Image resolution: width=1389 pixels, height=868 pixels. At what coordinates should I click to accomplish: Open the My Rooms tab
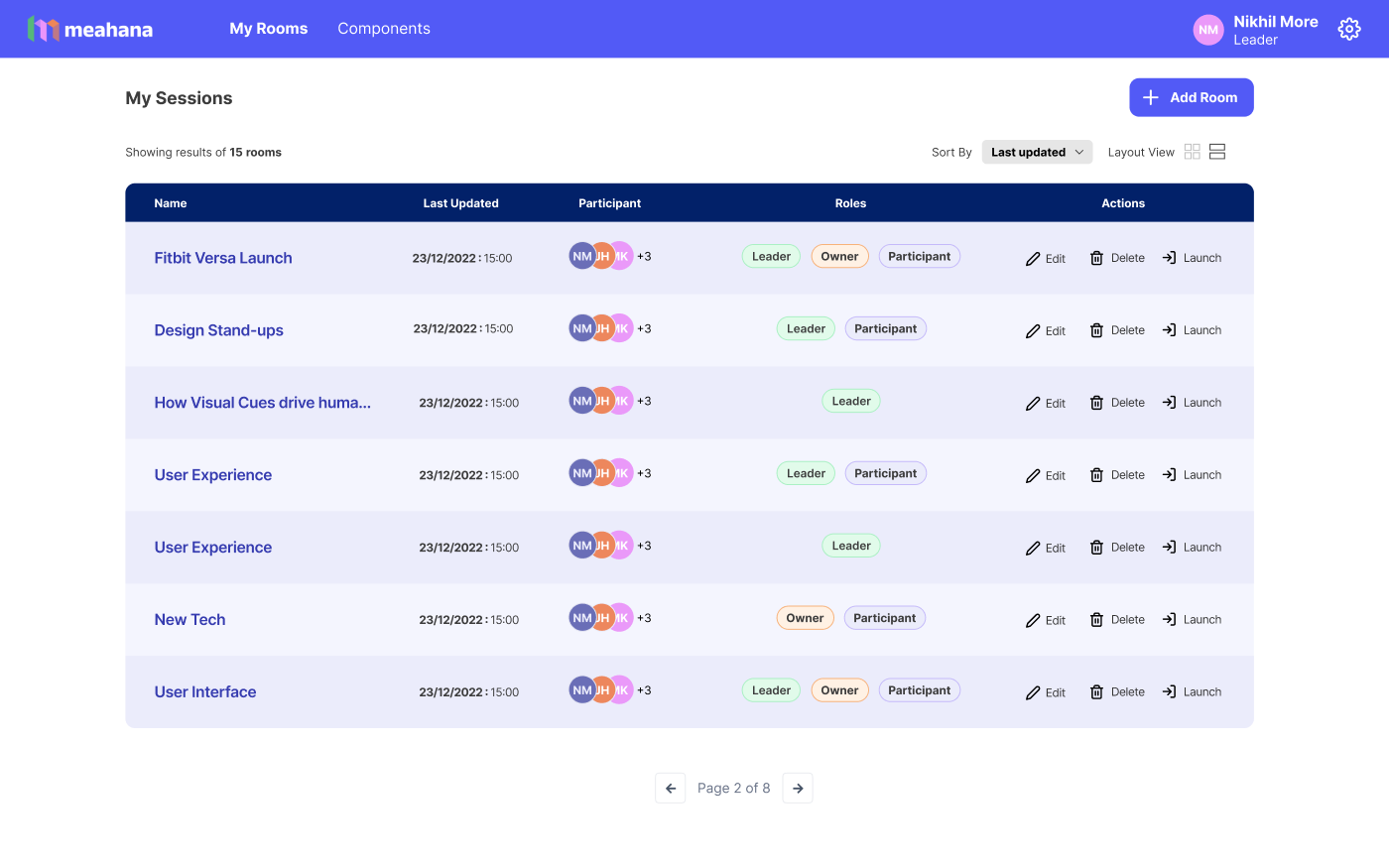click(x=269, y=29)
